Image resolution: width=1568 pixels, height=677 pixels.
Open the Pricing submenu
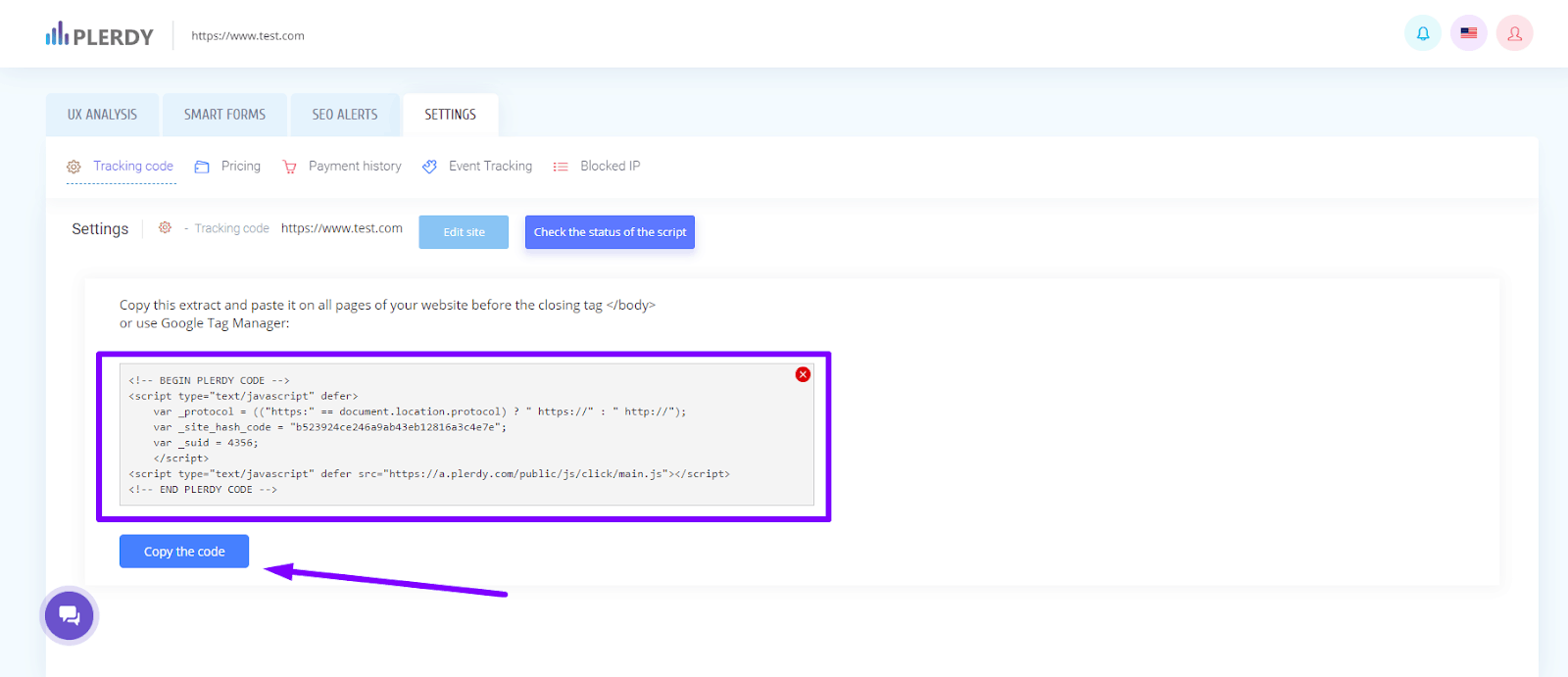[241, 166]
